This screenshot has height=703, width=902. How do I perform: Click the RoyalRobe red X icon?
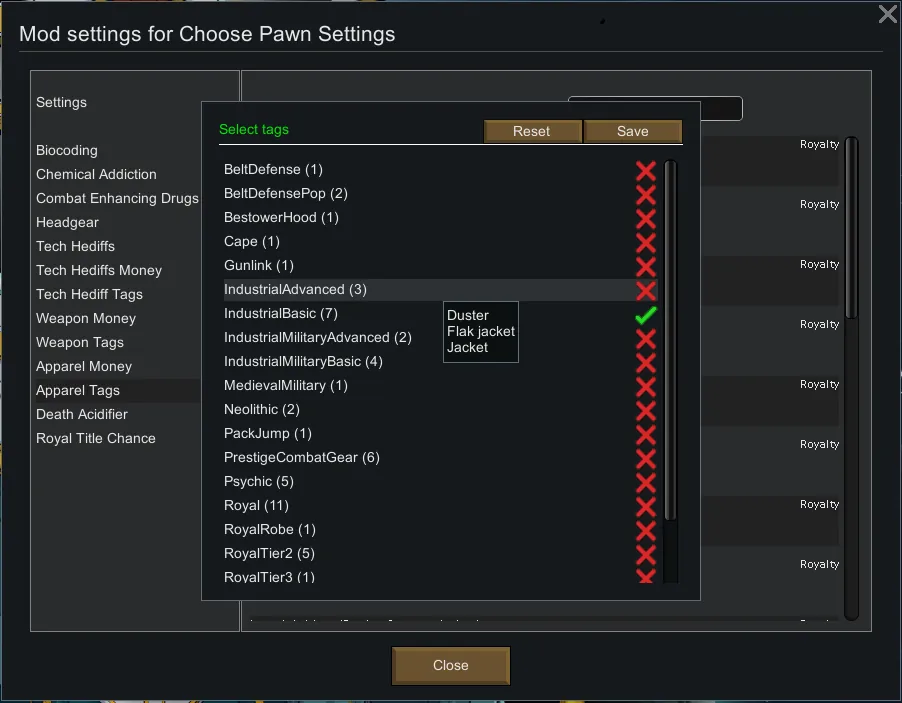pyautogui.click(x=646, y=530)
